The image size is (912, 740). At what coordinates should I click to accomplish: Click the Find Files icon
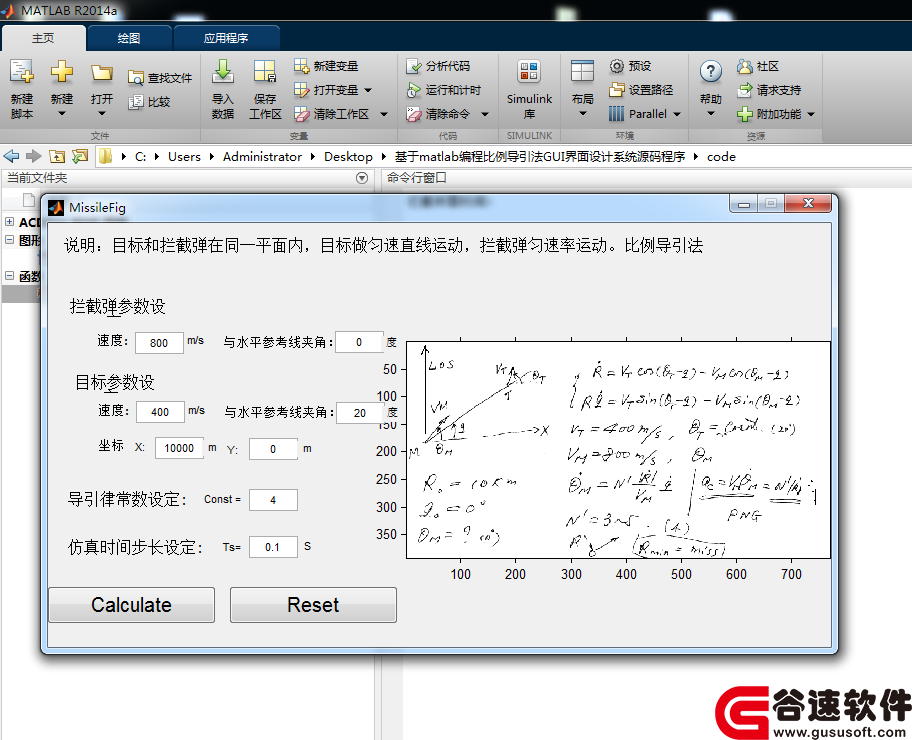point(136,78)
